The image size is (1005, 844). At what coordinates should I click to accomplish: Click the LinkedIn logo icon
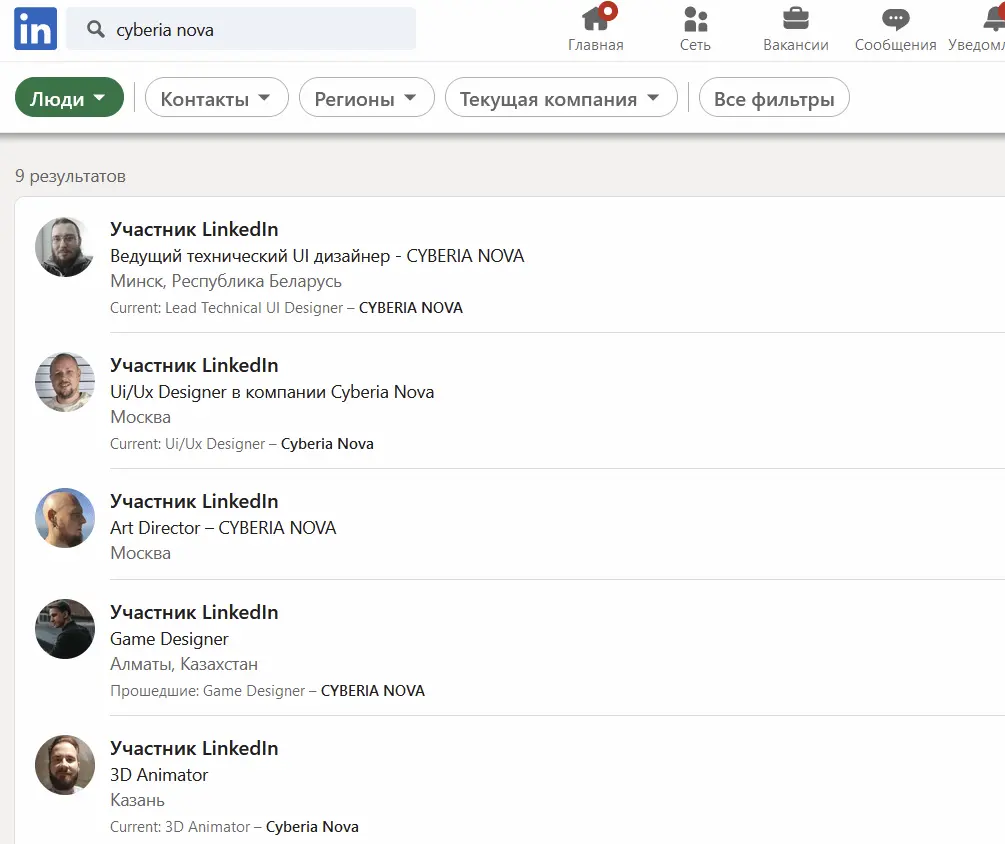click(35, 29)
